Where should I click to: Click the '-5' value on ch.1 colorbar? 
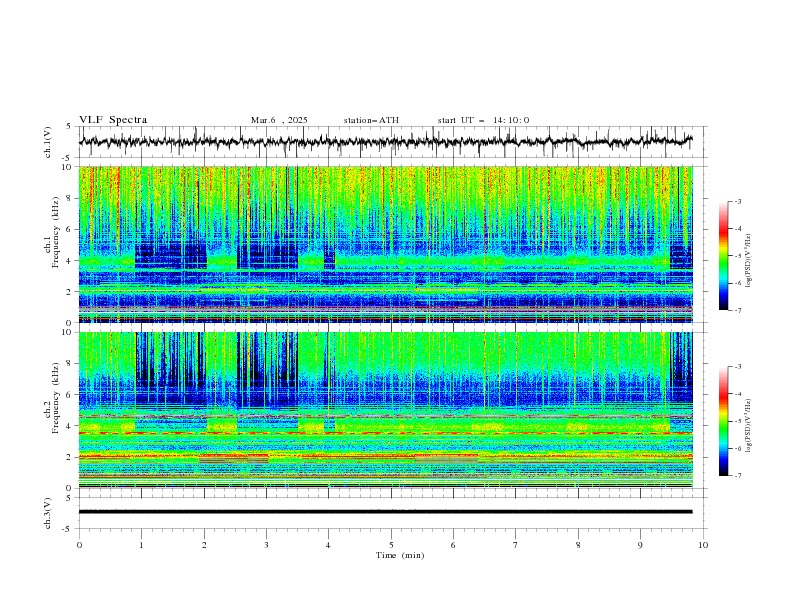737,256
